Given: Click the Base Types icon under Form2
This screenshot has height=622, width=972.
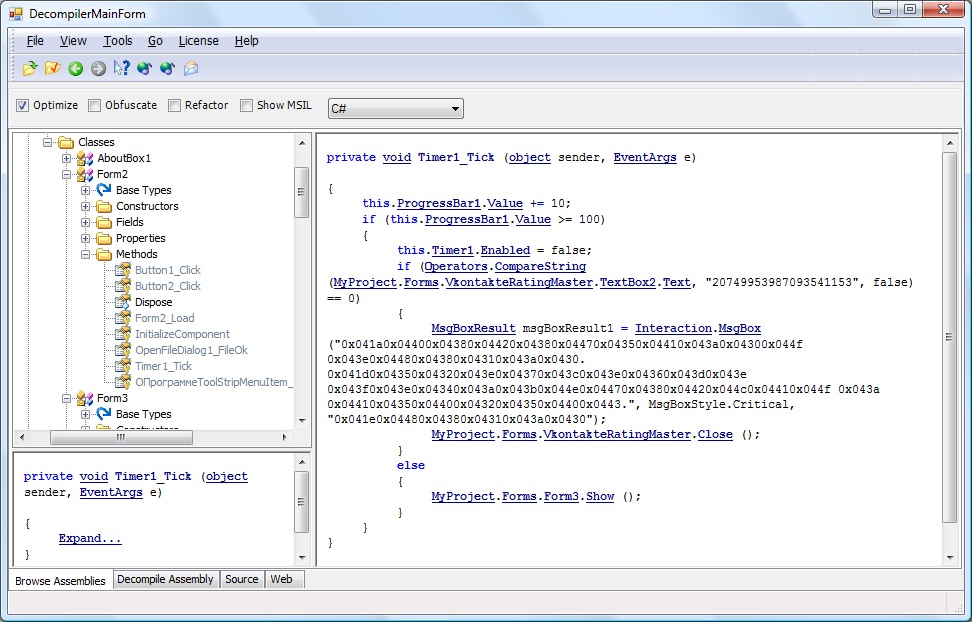Looking at the screenshot, I should (104, 190).
